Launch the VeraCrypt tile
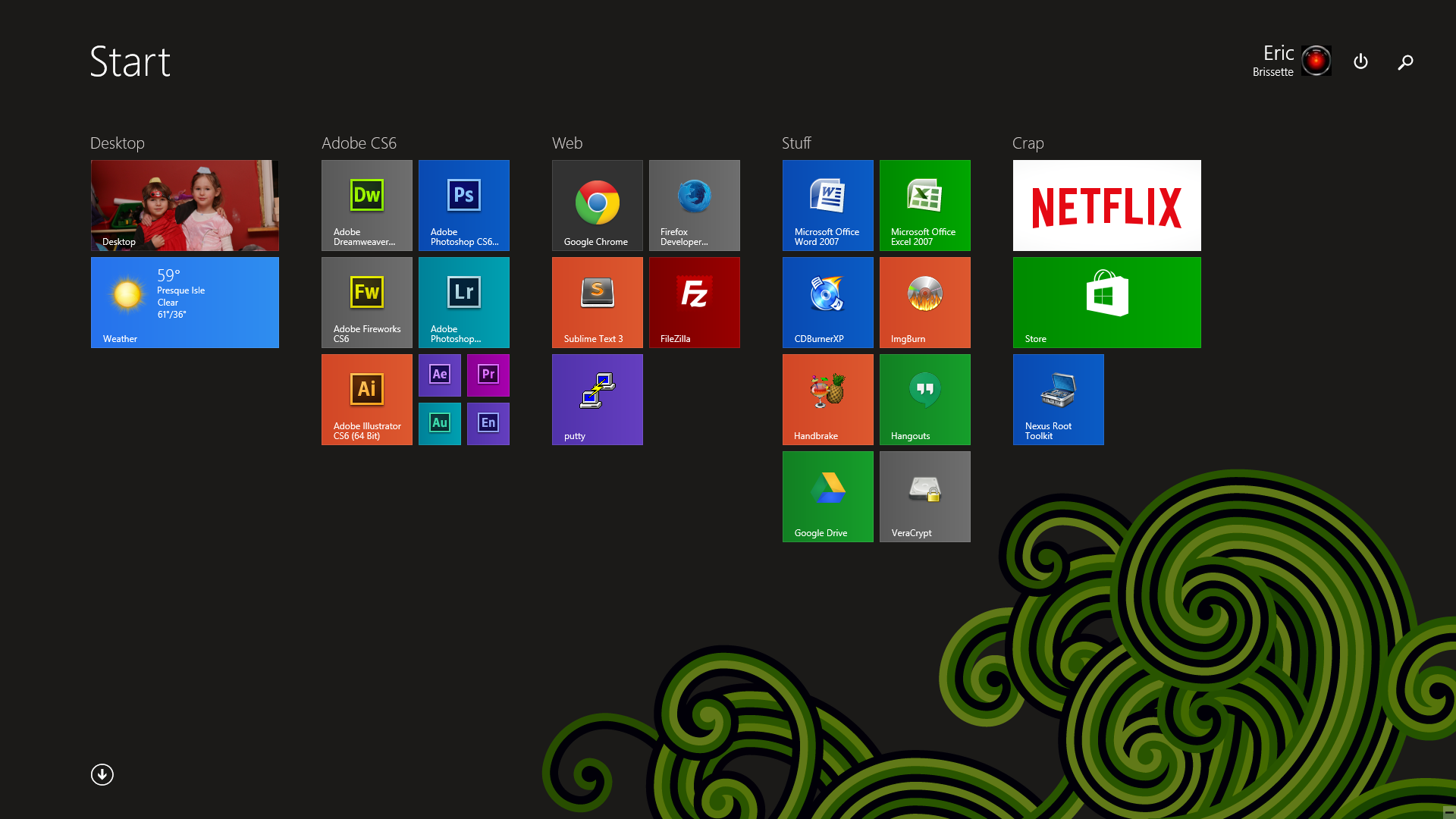This screenshot has width=1456, height=819. click(925, 497)
